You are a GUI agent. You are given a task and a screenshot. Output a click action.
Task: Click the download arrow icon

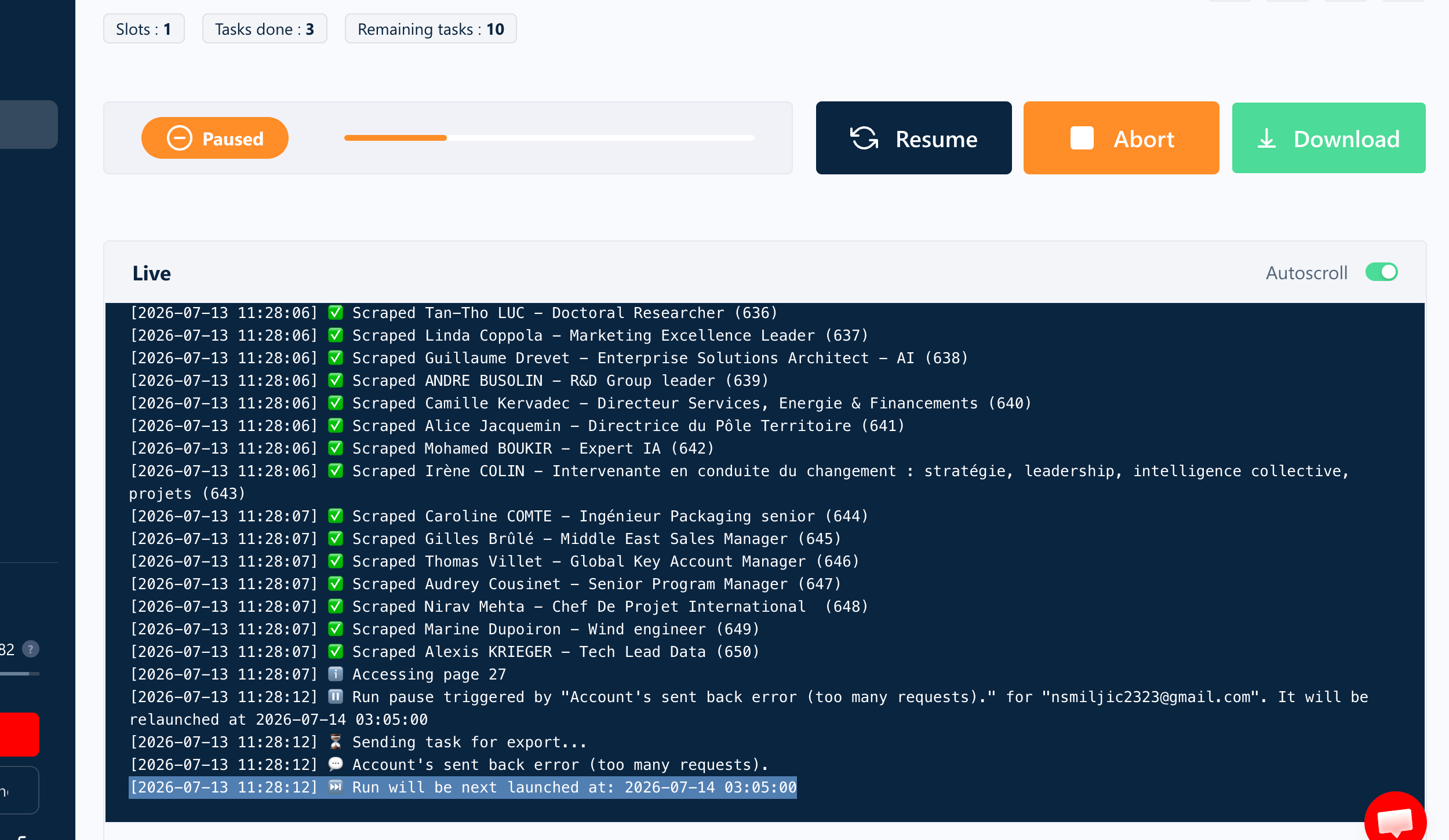tap(1267, 138)
